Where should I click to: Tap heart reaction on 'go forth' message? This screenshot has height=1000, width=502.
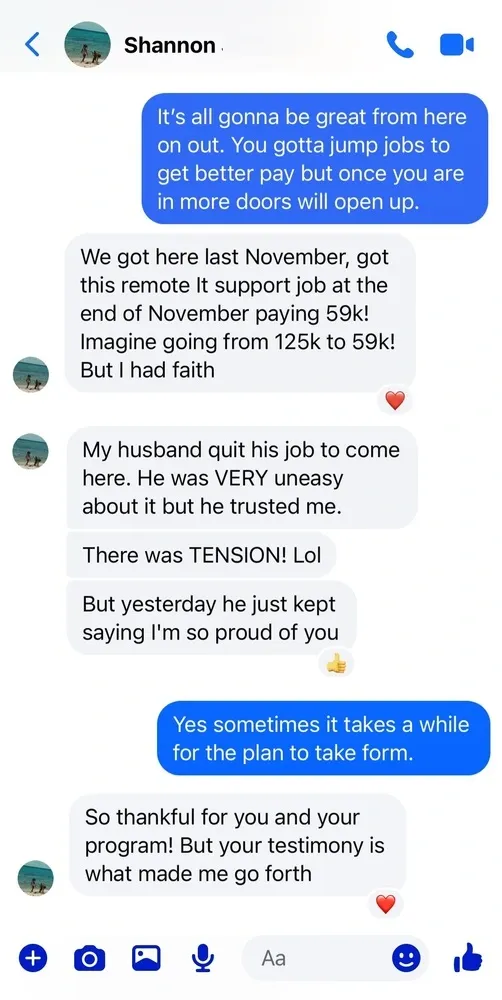click(385, 904)
